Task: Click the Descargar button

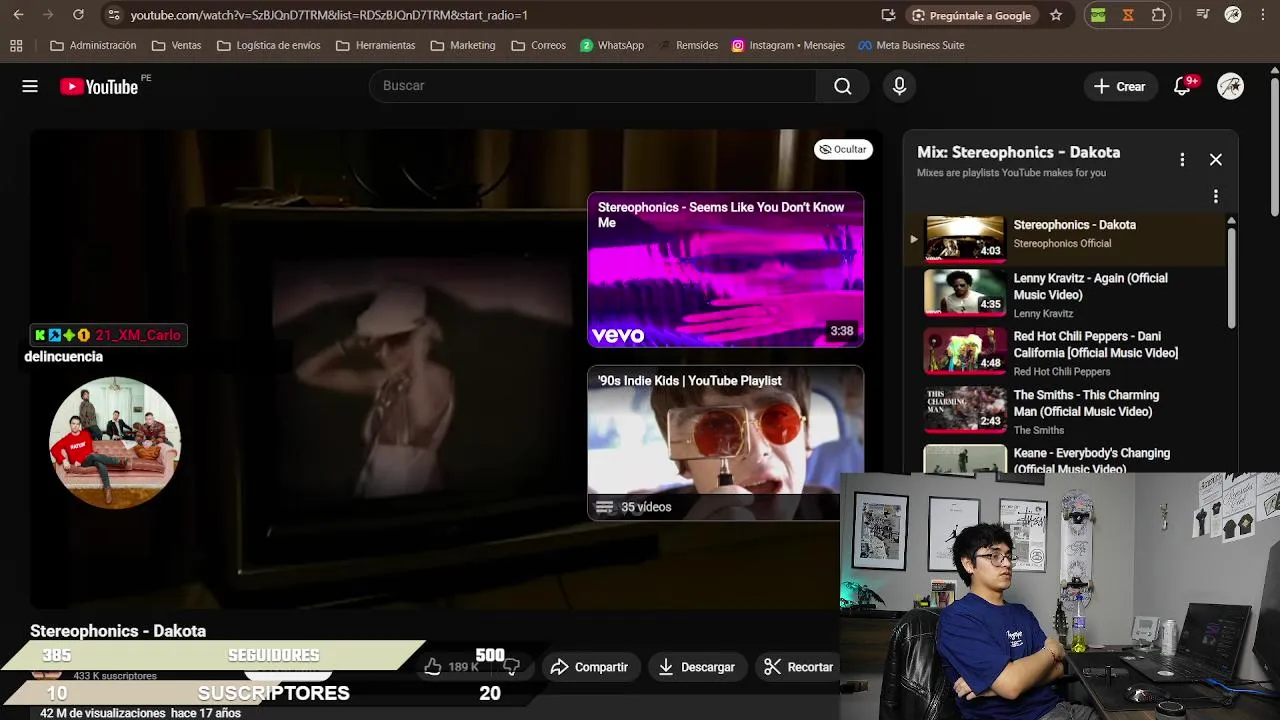Action: pyautogui.click(x=697, y=667)
